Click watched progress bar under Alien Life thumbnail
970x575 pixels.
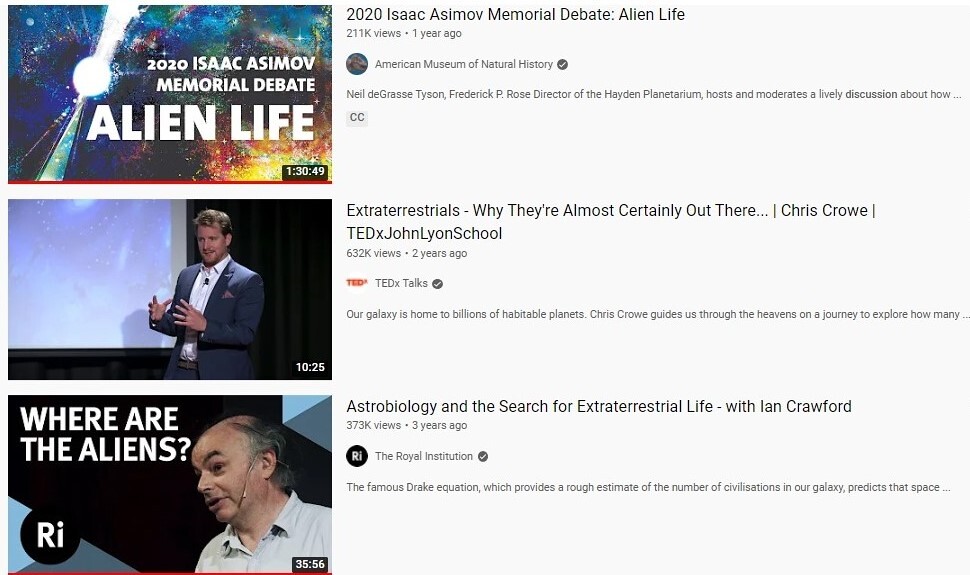[x=170, y=183]
